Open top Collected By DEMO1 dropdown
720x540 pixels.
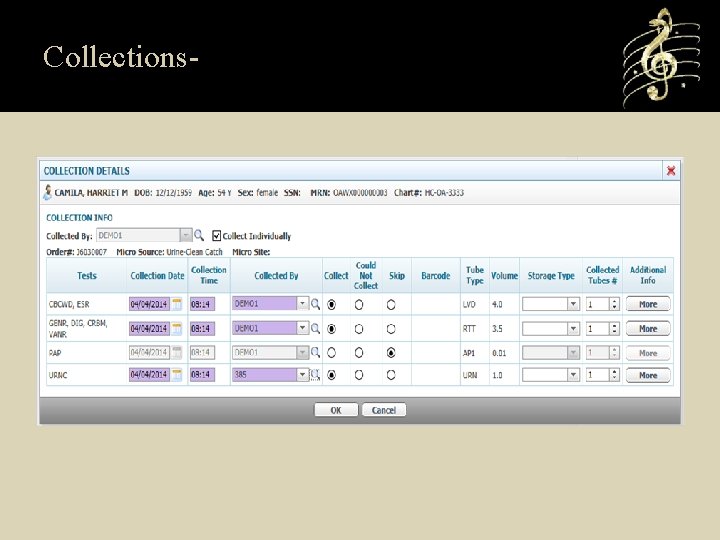[x=186, y=235]
